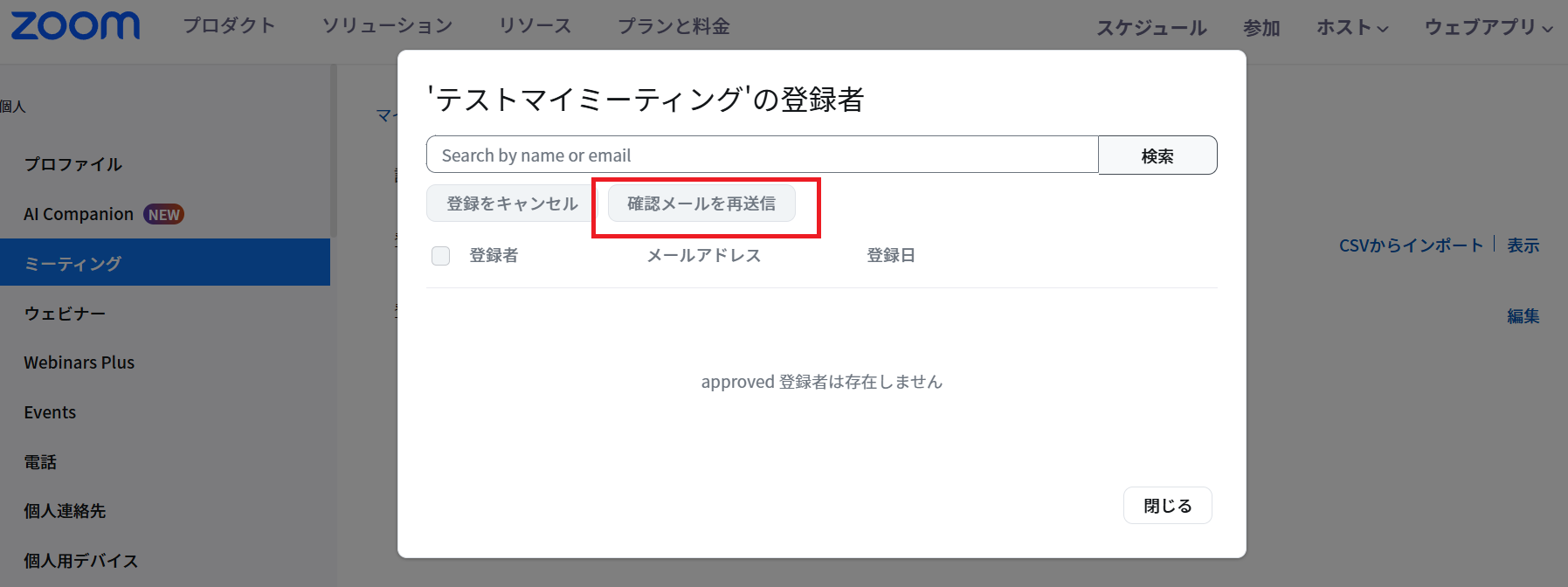The width and height of the screenshot is (1568, 587).
Task: Click the Zoom logo
Action: pyautogui.click(x=75, y=26)
